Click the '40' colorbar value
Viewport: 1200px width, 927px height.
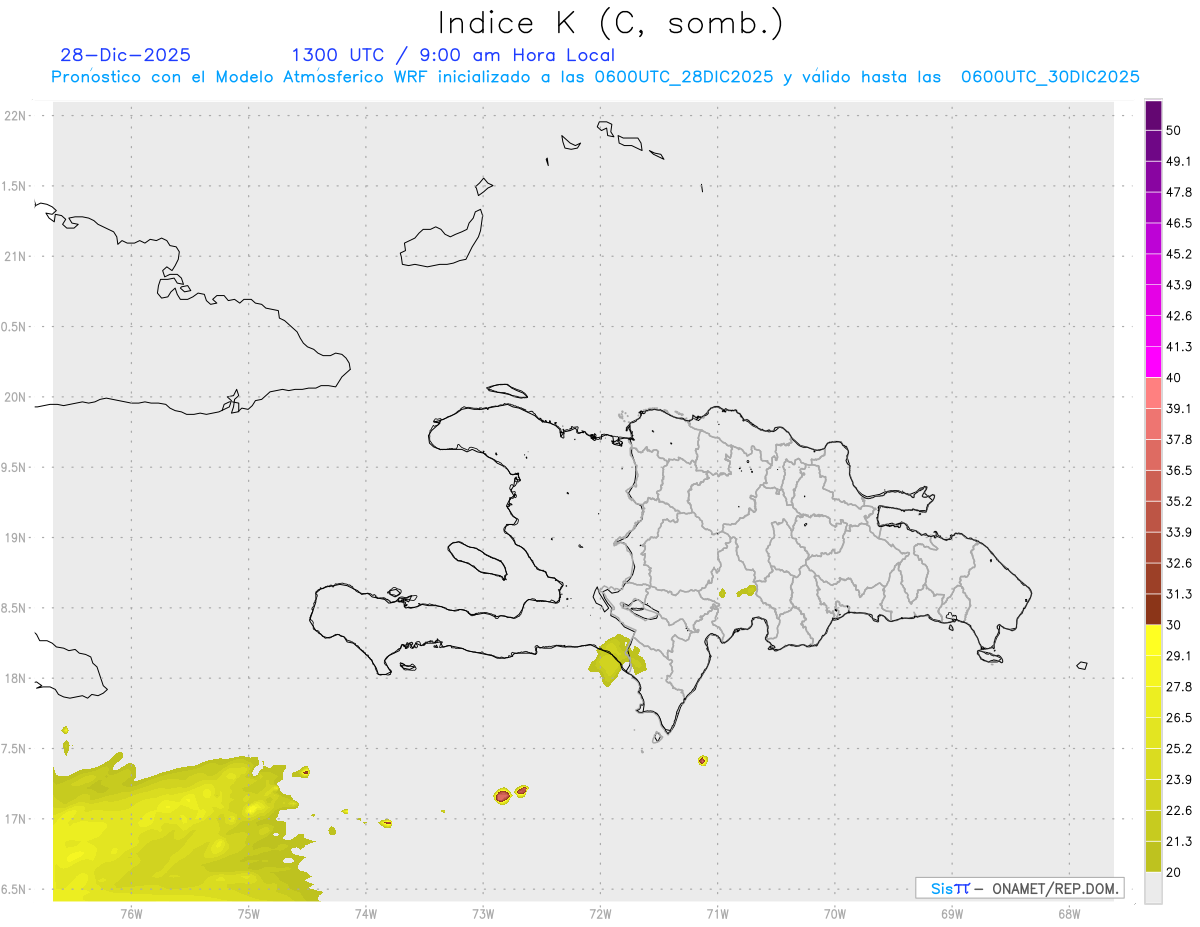[x=1175, y=378]
